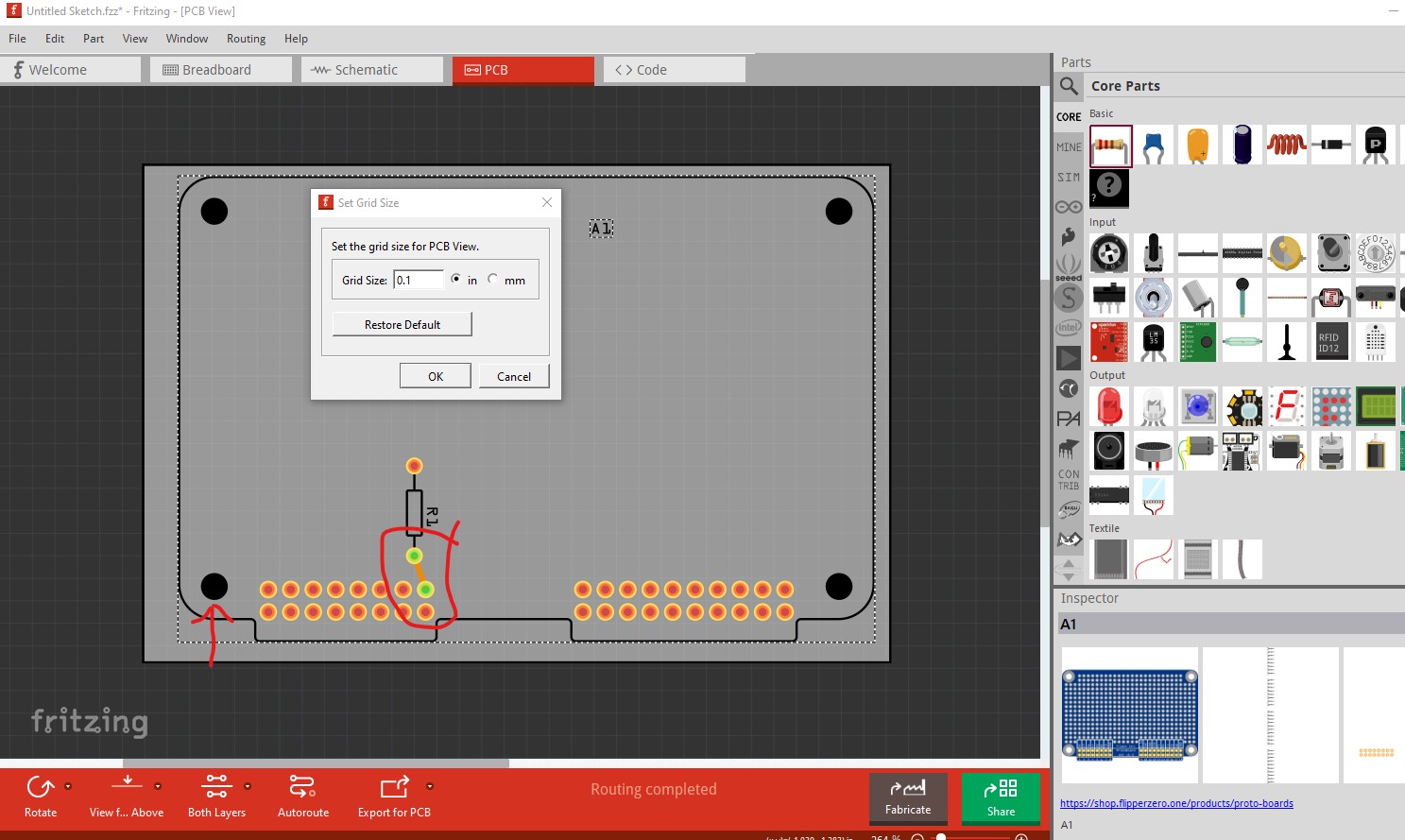
Task: Select the red LED from the Output section
Action: [x=1109, y=406]
